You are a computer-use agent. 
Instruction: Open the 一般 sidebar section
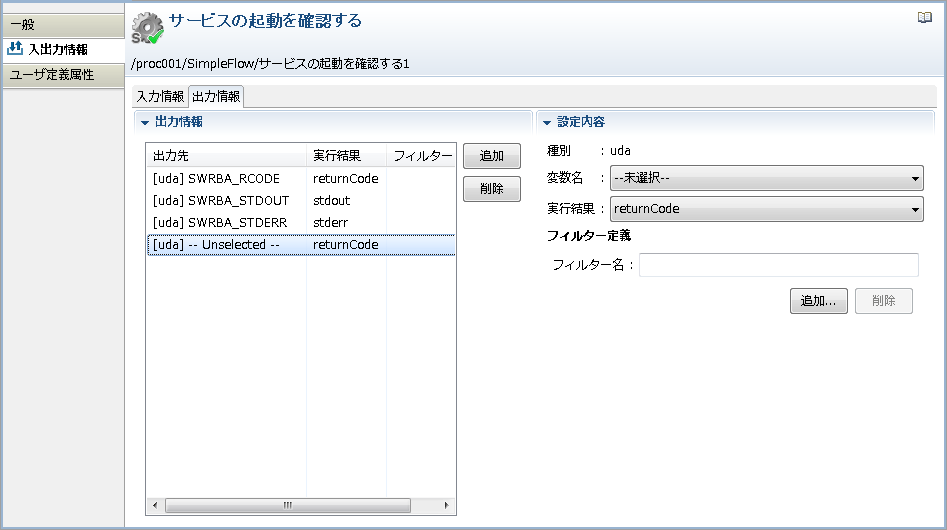coord(63,25)
